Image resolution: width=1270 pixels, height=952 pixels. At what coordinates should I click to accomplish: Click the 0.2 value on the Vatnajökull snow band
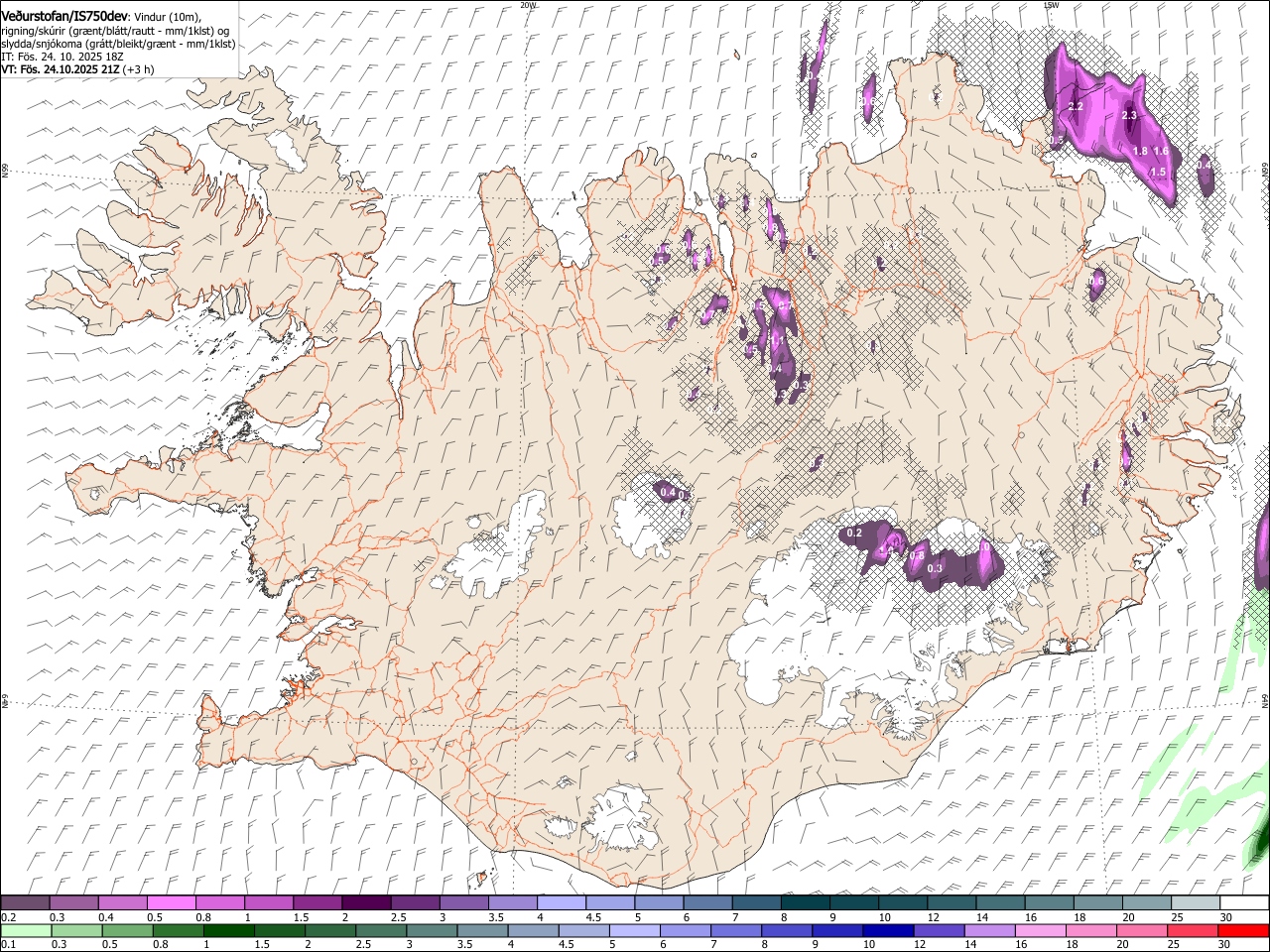pyautogui.click(x=855, y=534)
